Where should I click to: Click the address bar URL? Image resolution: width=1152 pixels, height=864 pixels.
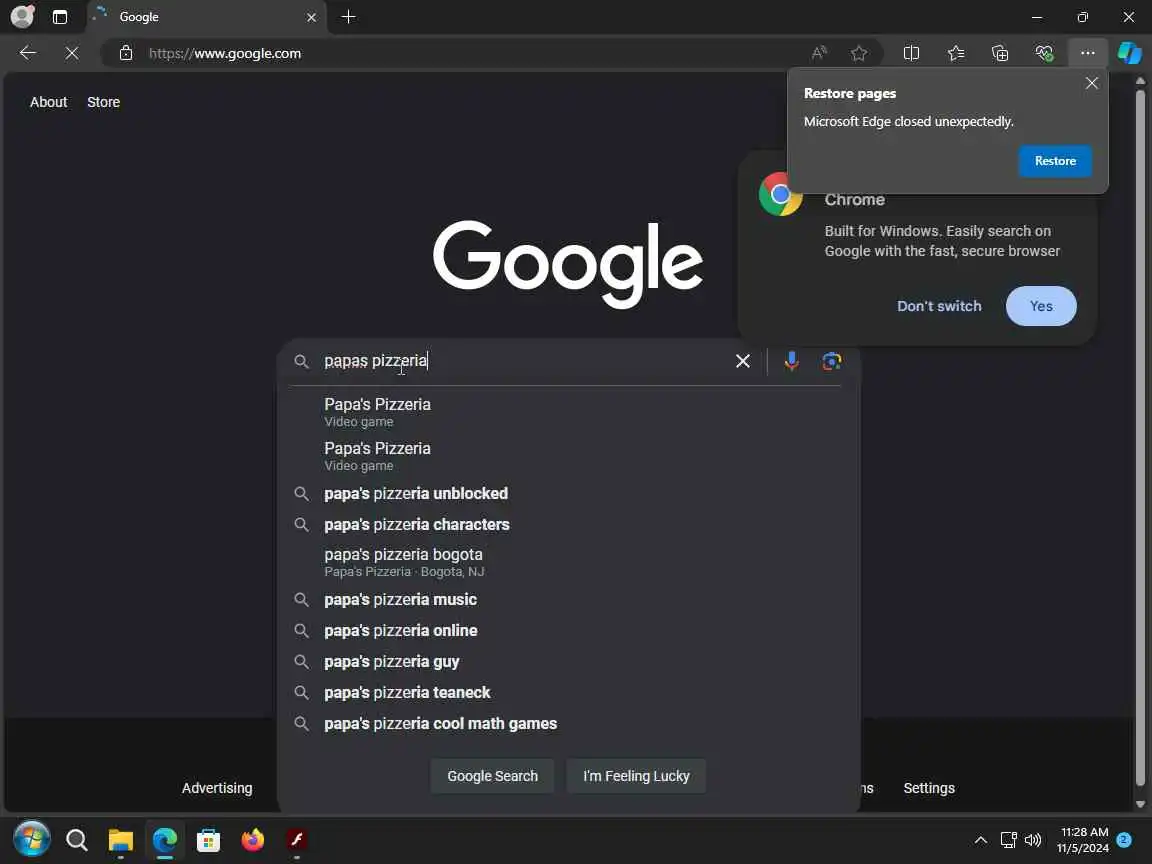[225, 54]
